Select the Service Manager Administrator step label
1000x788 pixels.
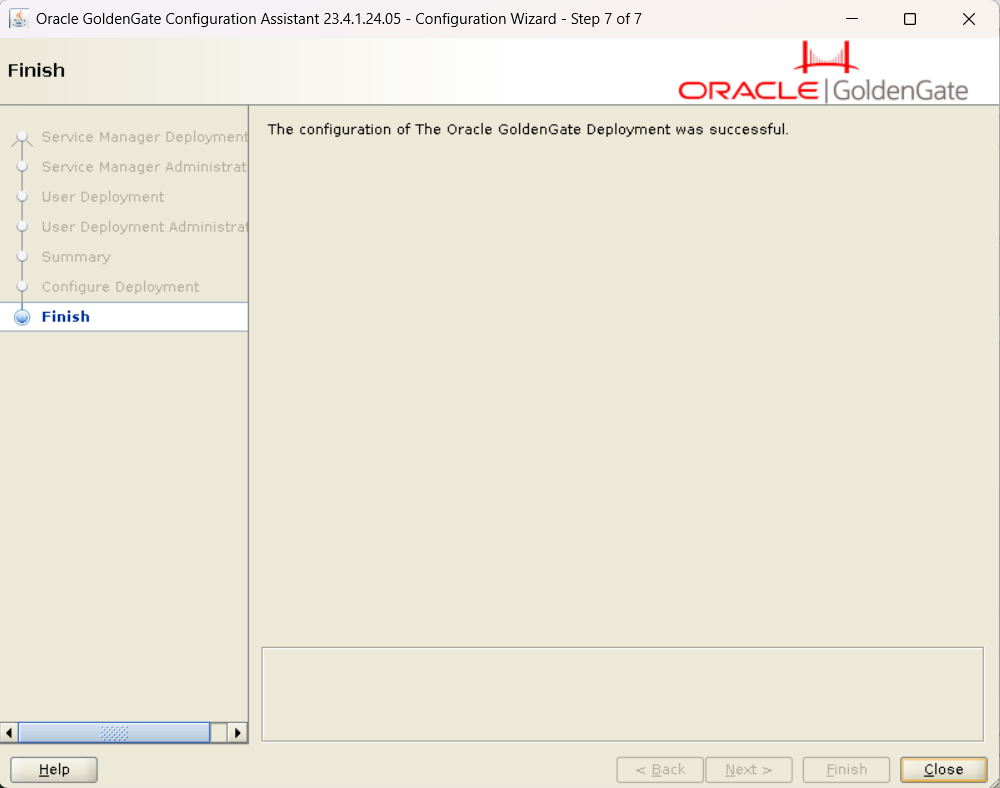[x=144, y=167]
